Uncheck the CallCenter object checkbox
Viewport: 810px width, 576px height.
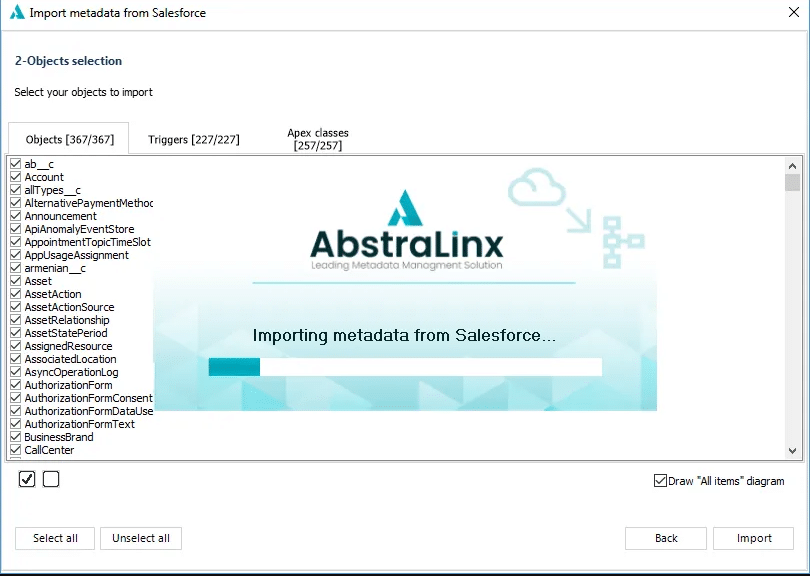[16, 450]
